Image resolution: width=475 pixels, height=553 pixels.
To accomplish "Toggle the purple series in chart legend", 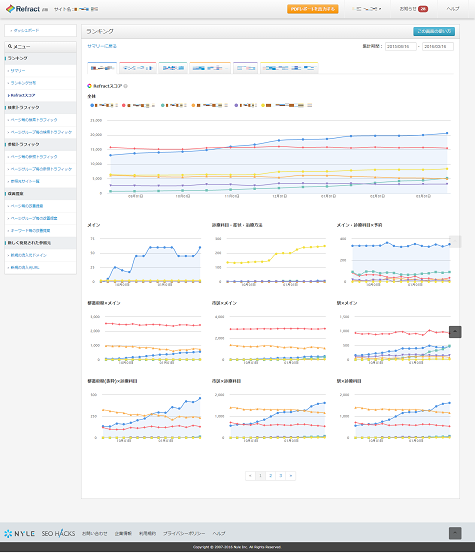I will click(x=246, y=105).
